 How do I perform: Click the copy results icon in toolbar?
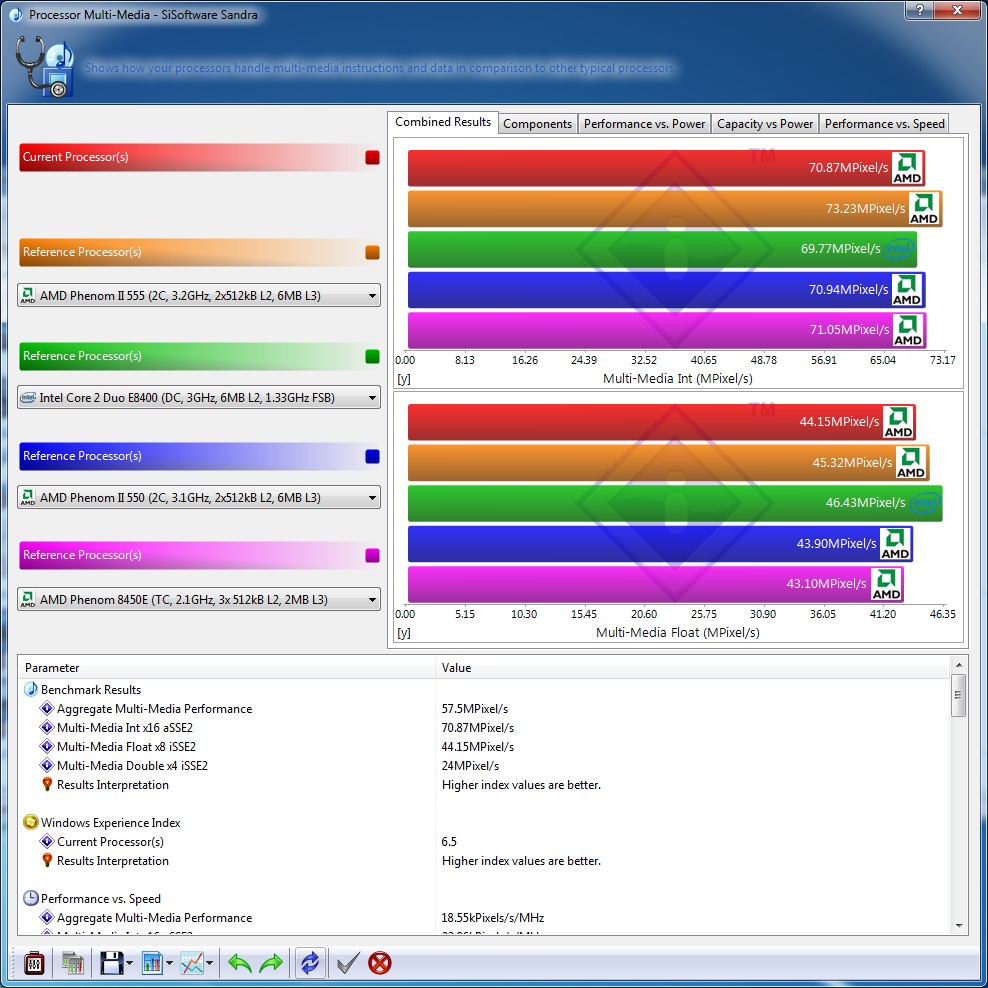point(73,963)
